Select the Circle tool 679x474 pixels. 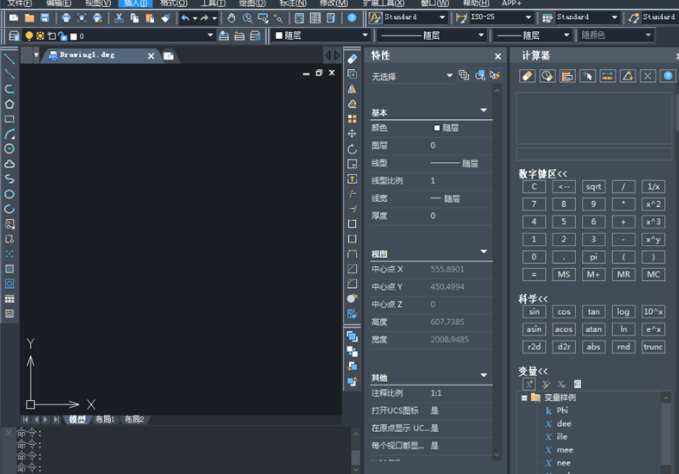9,149
